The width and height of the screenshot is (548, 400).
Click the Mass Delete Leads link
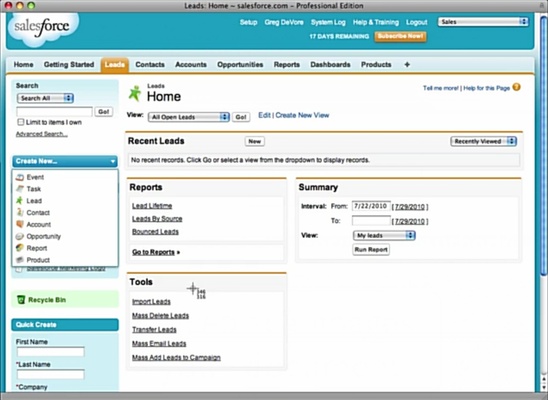160,315
